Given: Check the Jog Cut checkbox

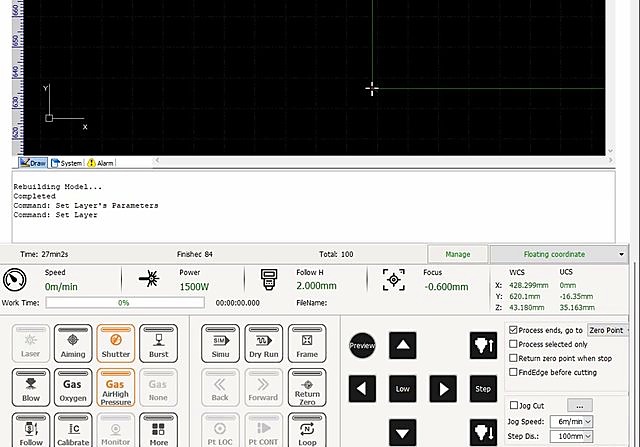Looking at the screenshot, I should point(514,405).
